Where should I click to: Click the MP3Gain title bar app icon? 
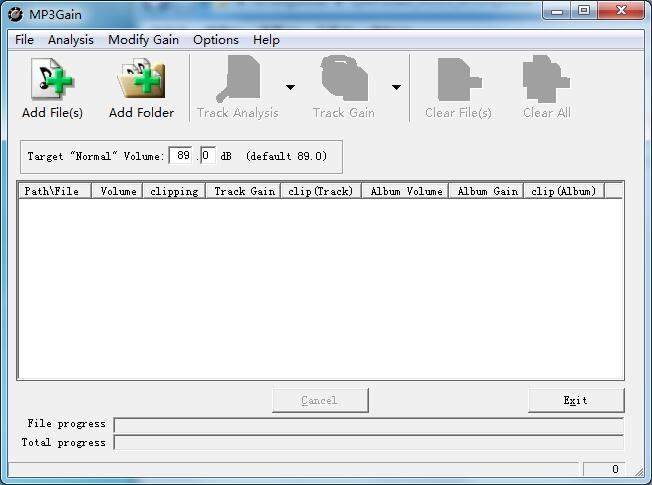pyautogui.click(x=15, y=15)
